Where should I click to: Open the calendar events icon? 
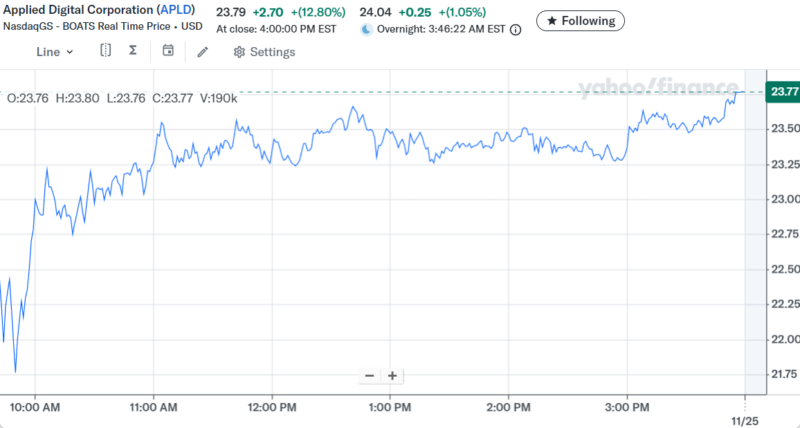point(168,51)
